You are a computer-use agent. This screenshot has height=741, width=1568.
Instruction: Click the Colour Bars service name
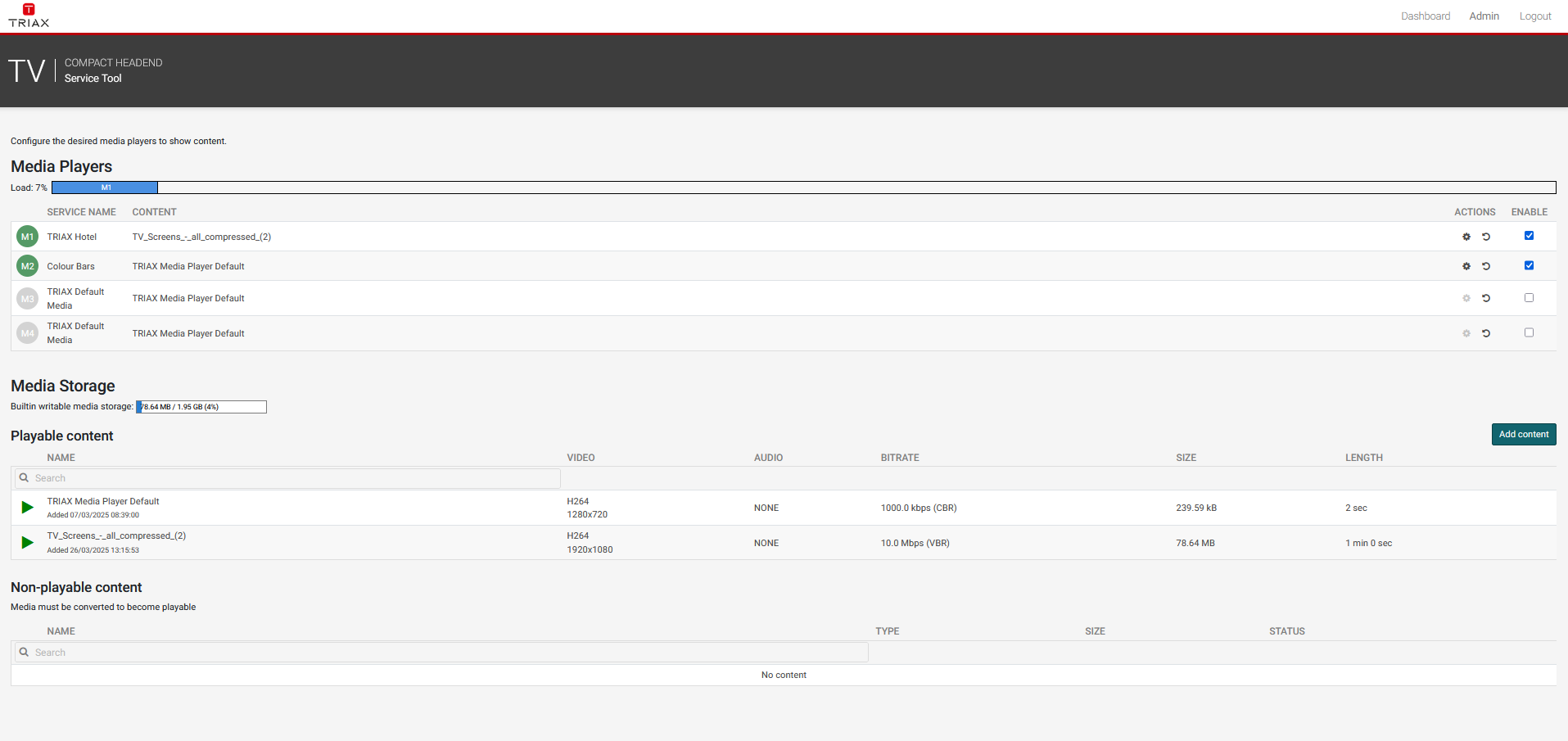click(70, 266)
